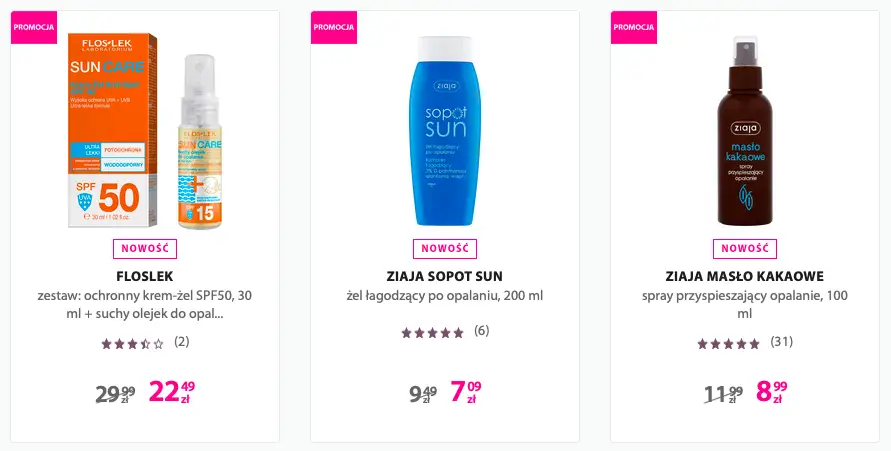Image resolution: width=891 pixels, height=451 pixels.
Task: Open the (31) reviews count for Masło Kakaowe
Action: [x=782, y=342]
